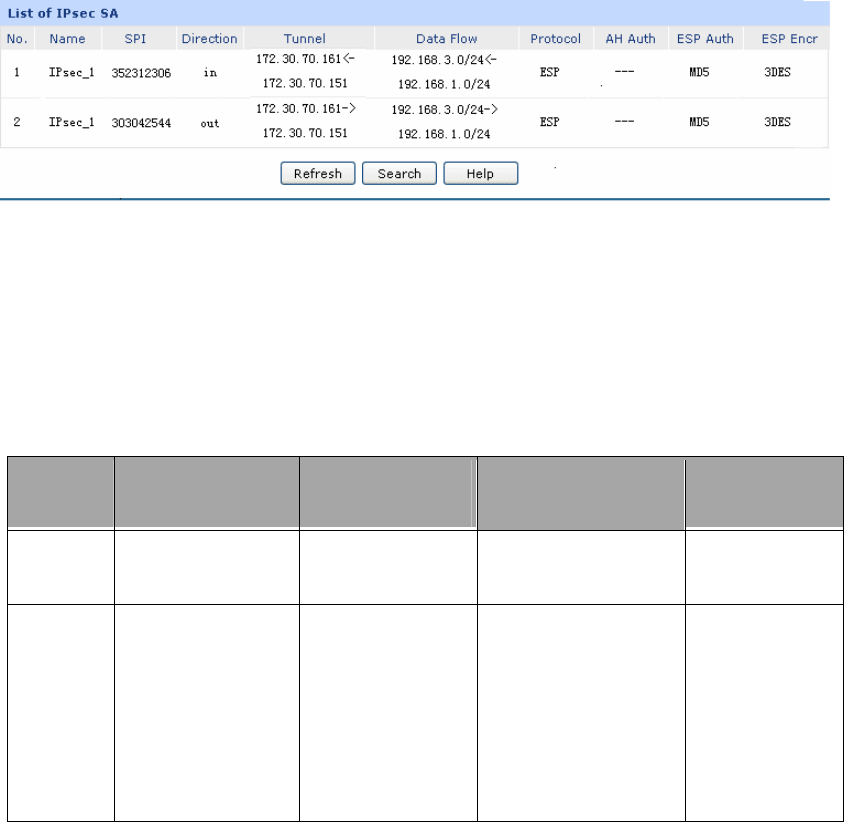Click the Data Flow column header
Viewport: 844px width, 822px height.
point(446,39)
